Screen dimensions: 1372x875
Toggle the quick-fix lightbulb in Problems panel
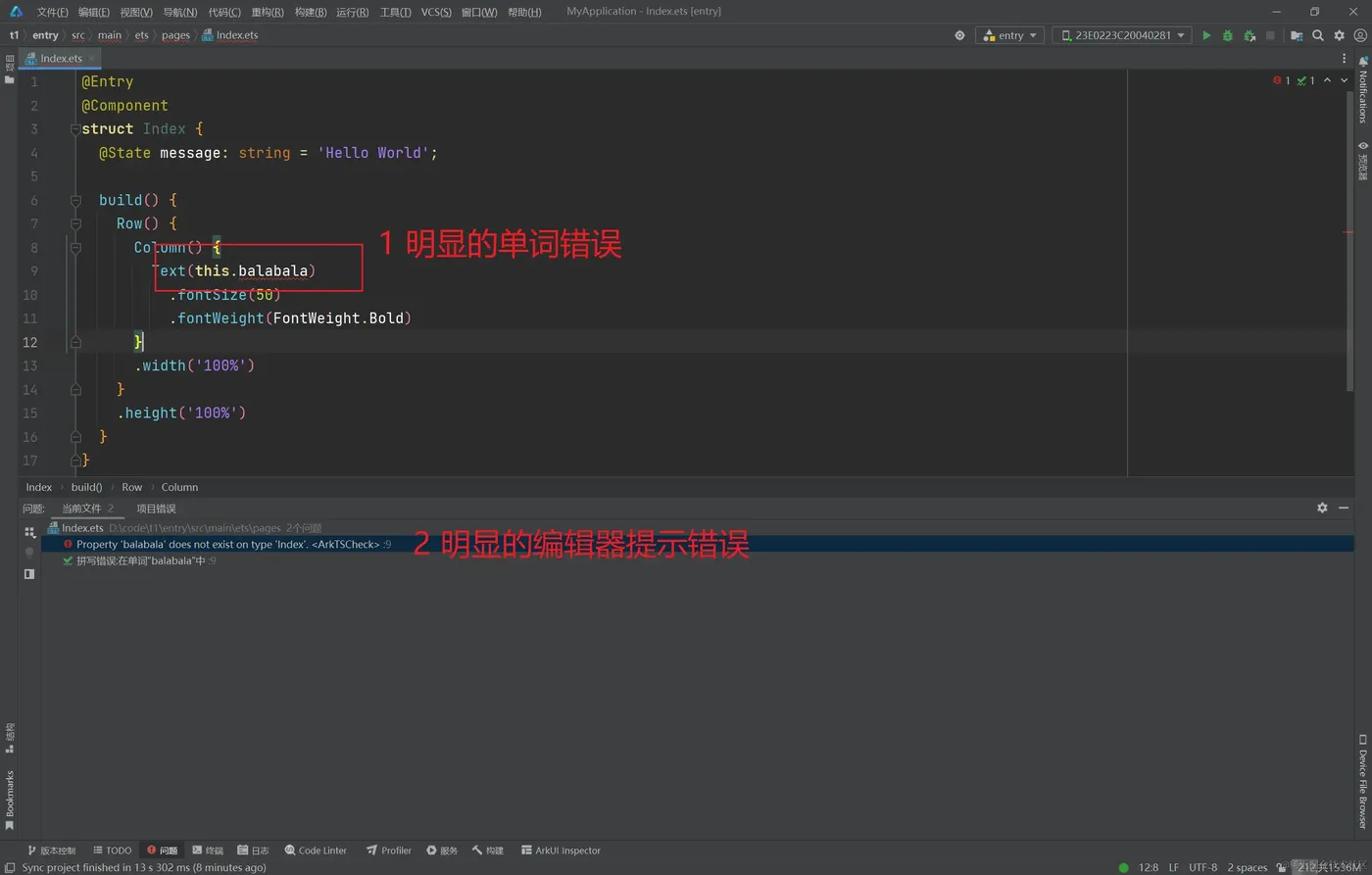[29, 553]
